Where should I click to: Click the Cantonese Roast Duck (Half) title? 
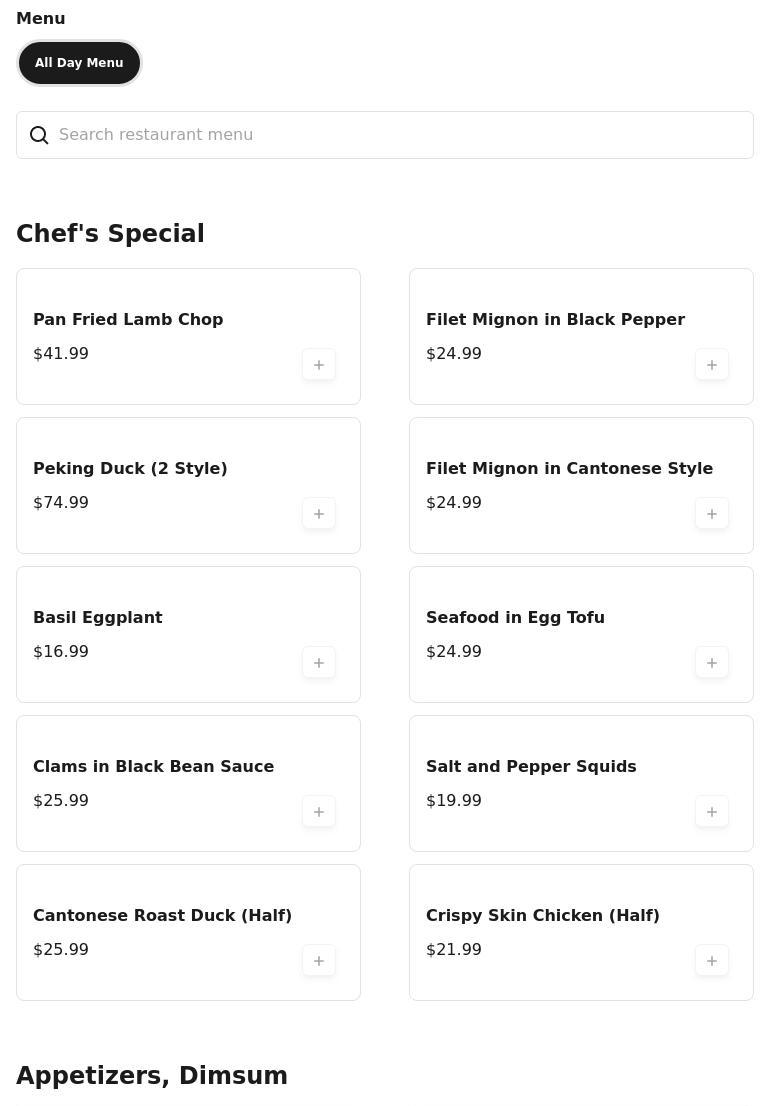click(162, 916)
